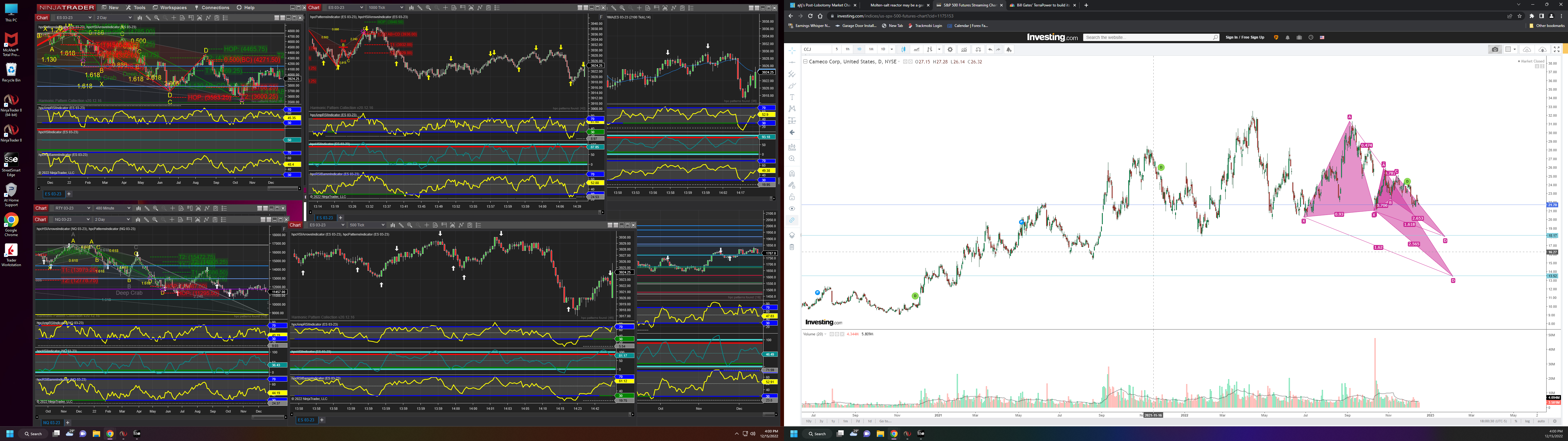Expand bar style dropdown arrow
Screen dimensions: 1568x441
939,49
